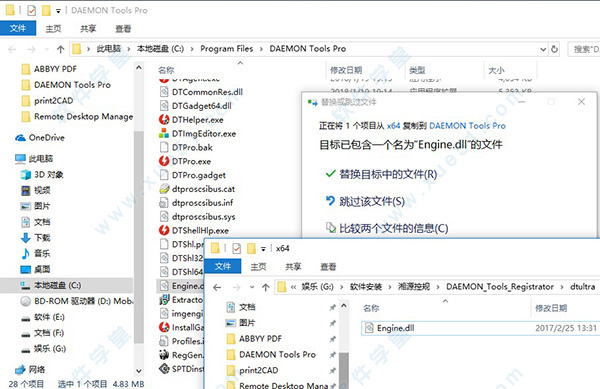Click x64 source link in copy dialog

(x=393, y=126)
